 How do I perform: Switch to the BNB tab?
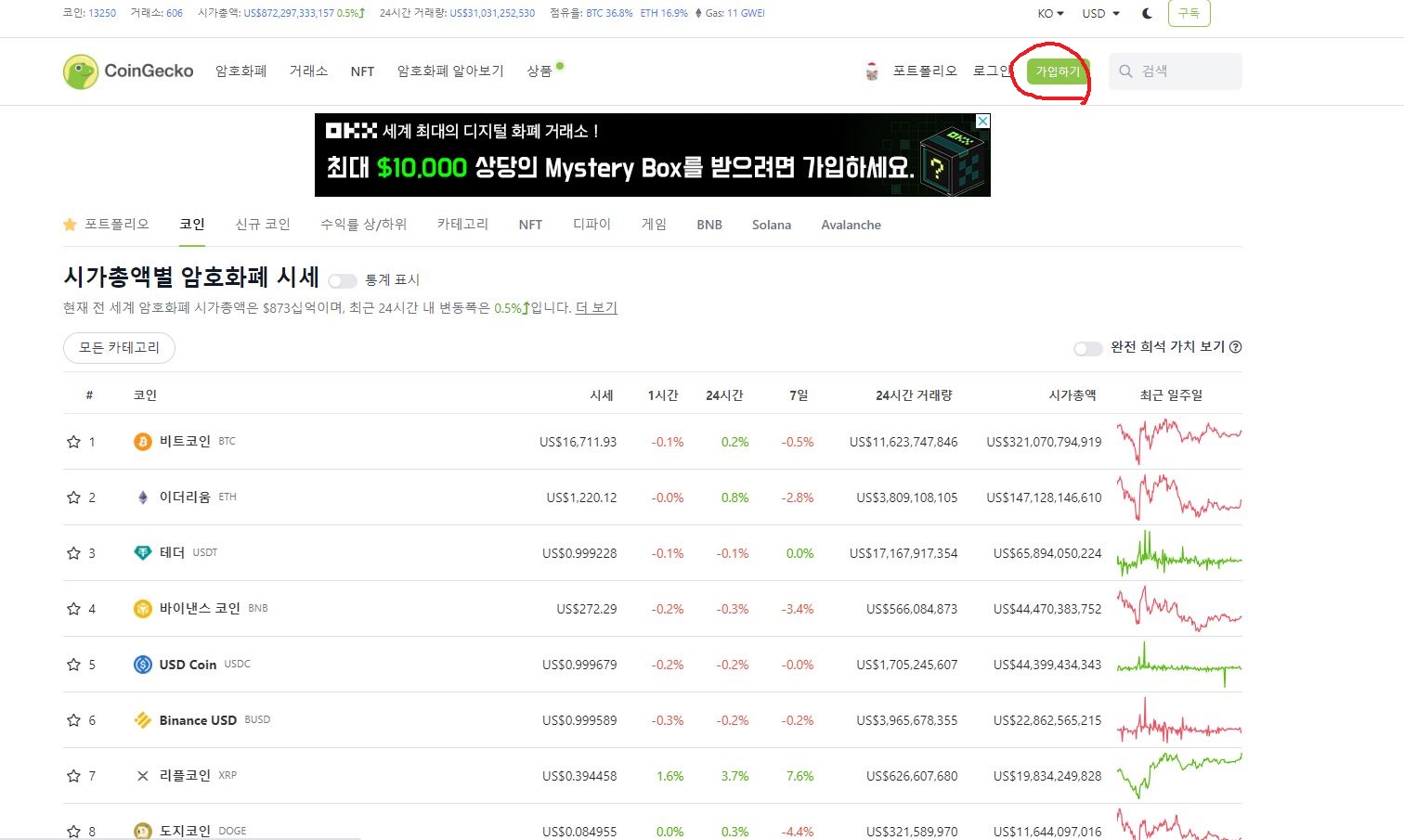(x=709, y=225)
